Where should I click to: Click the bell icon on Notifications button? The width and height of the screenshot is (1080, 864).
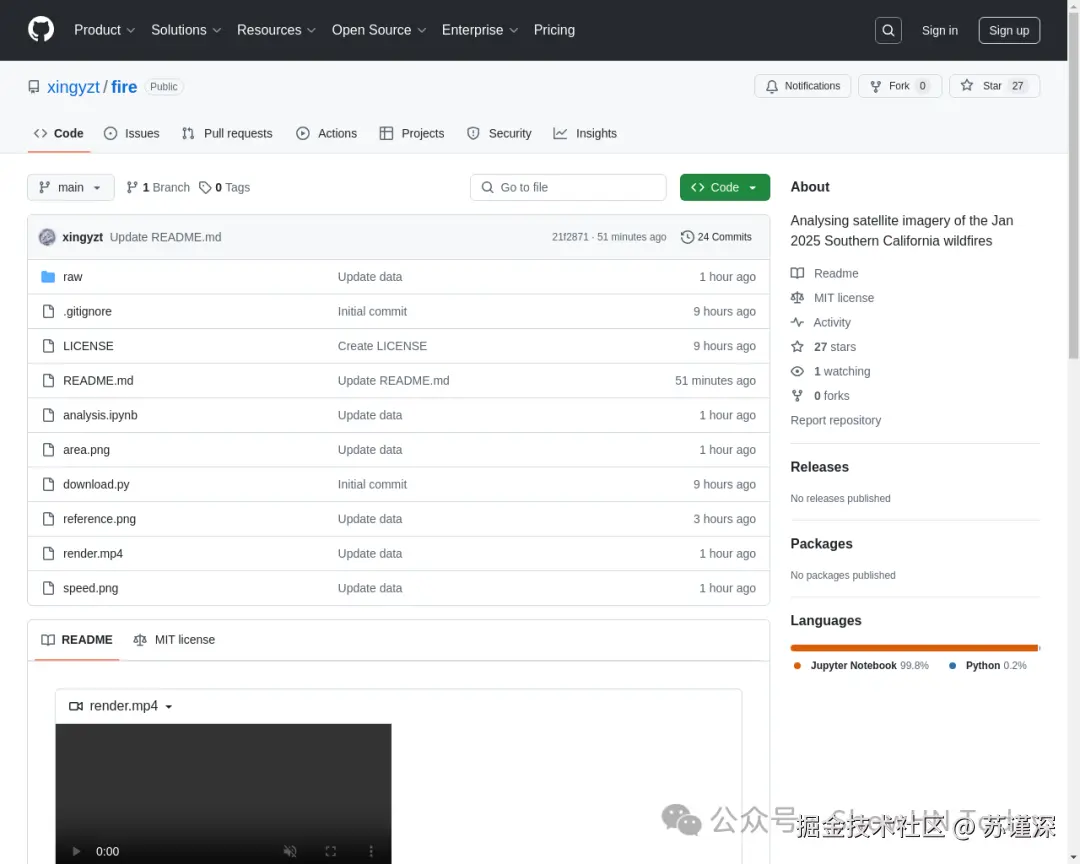[x=771, y=86]
